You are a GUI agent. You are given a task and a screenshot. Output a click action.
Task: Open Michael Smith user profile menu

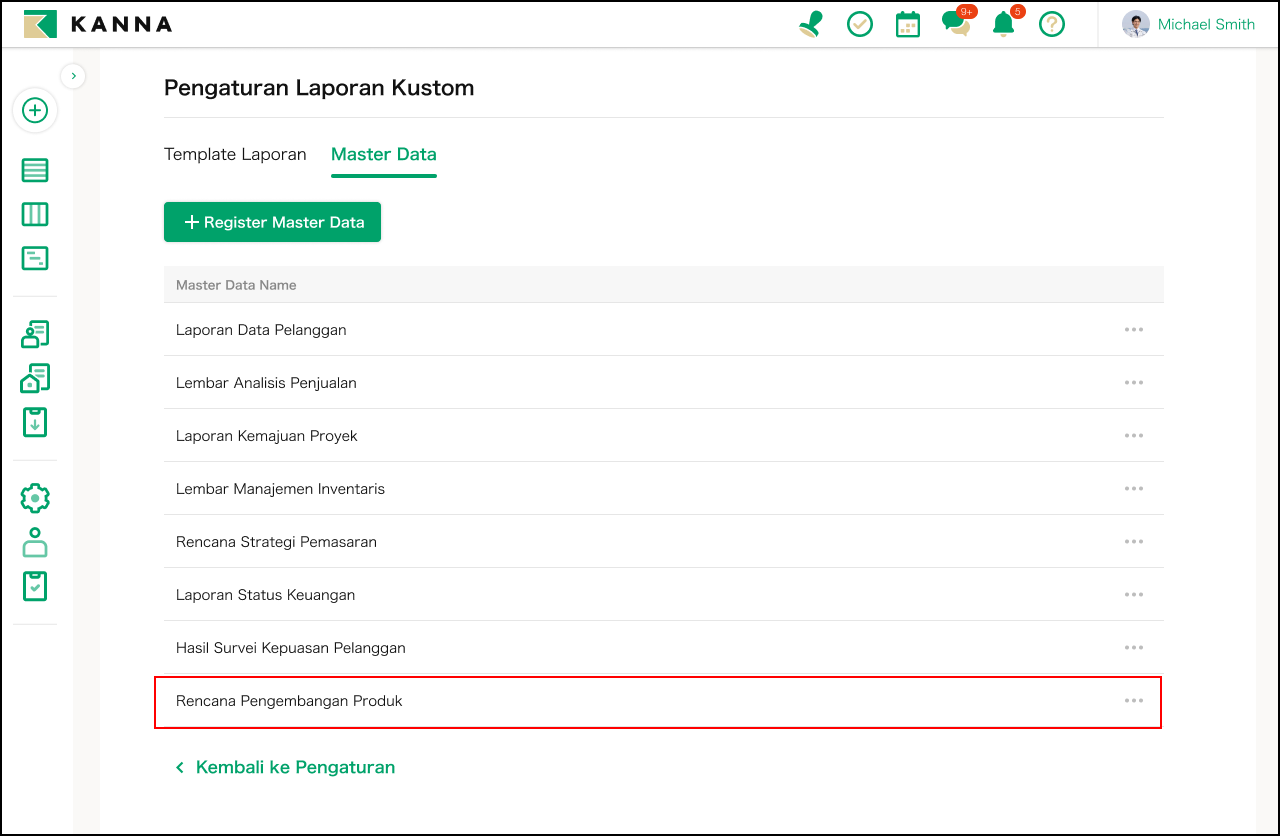pyautogui.click(x=1188, y=24)
